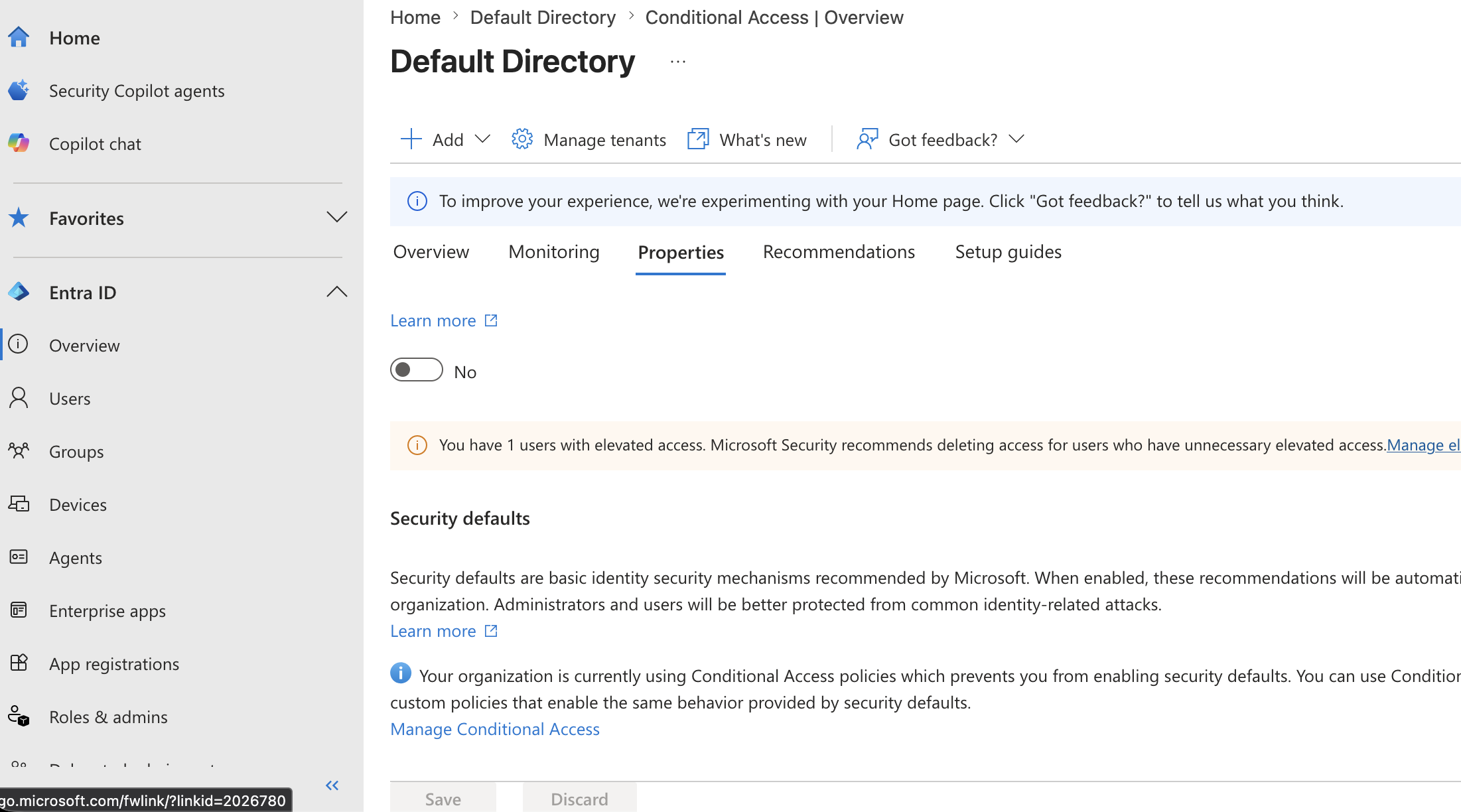Viewport: 1461px width, 812px height.
Task: Click the Security defaults heading
Action: [460, 518]
